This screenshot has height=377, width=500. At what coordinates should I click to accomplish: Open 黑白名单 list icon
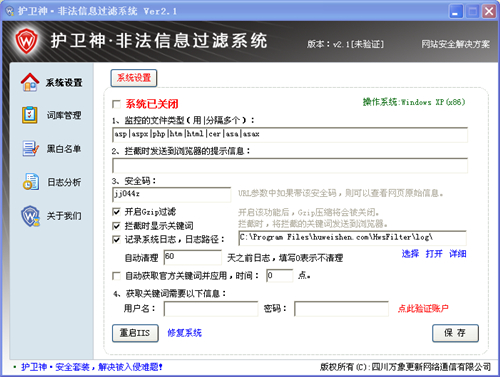(30, 148)
